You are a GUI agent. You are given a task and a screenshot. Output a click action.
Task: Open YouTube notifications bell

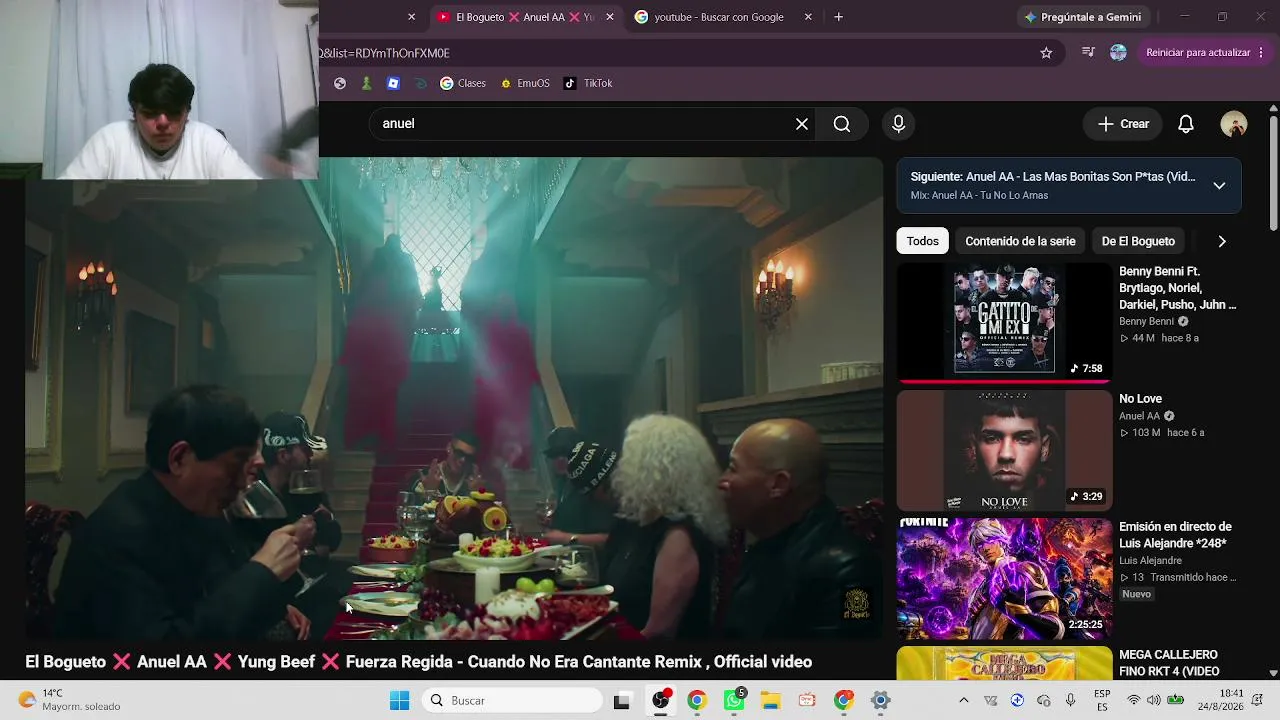[1185, 124]
